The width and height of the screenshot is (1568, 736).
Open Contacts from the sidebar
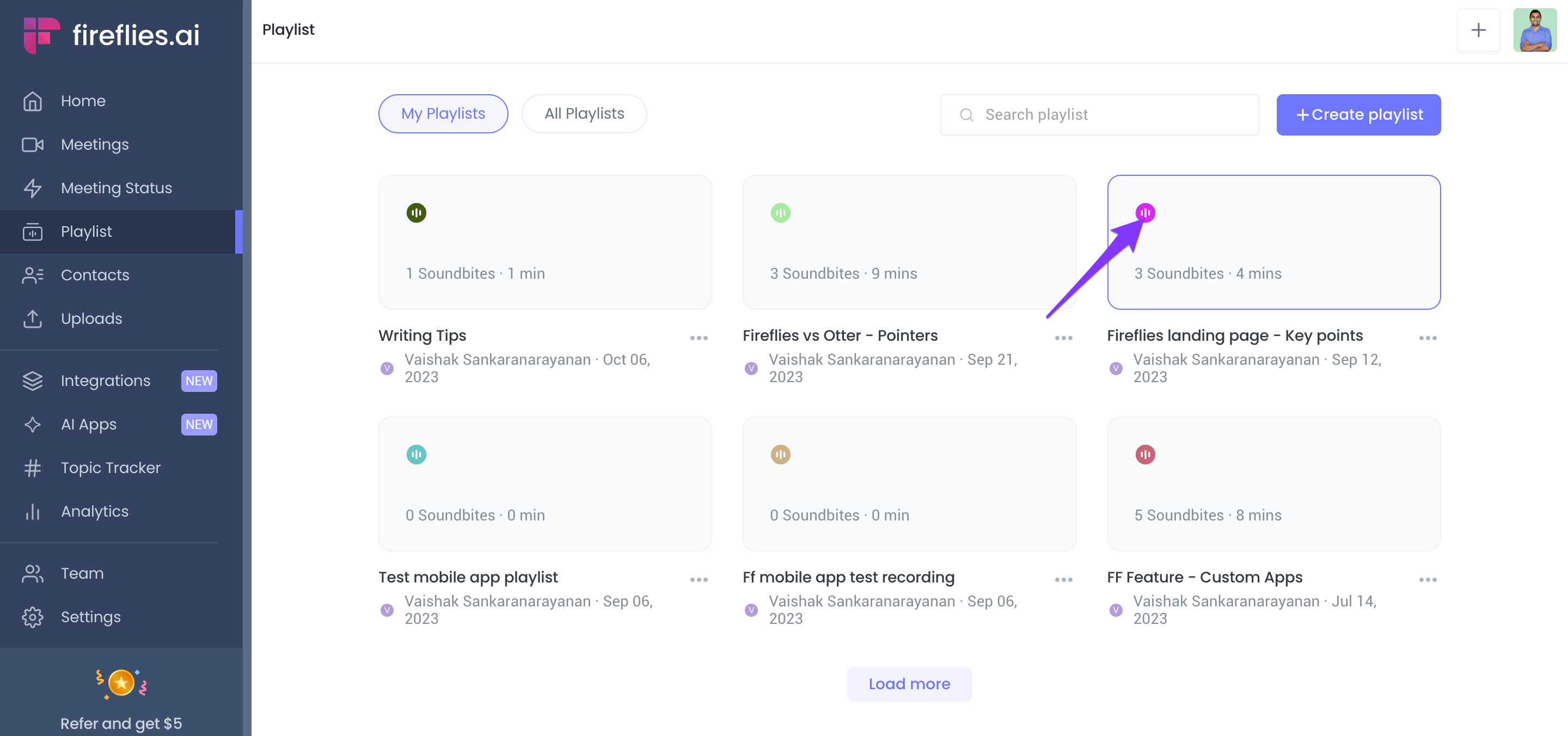coord(121,275)
